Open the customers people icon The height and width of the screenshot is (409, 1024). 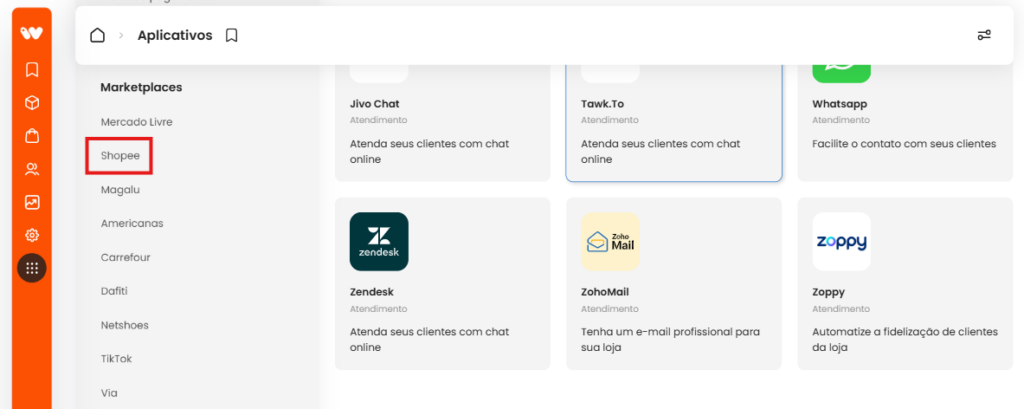pyautogui.click(x=32, y=170)
